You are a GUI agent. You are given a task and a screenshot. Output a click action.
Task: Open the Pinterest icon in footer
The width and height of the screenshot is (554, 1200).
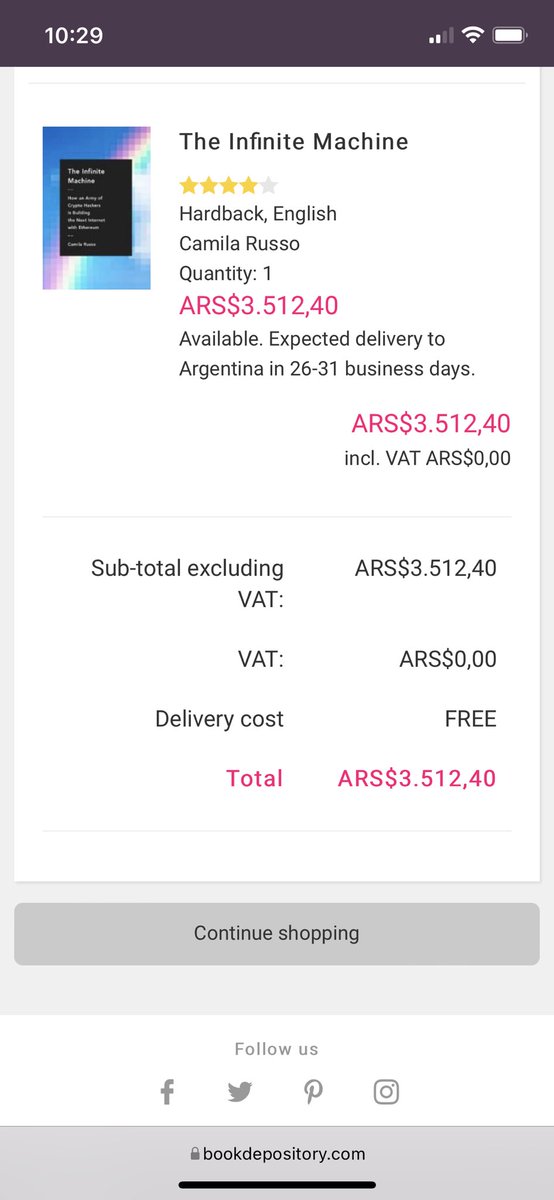(x=313, y=1091)
